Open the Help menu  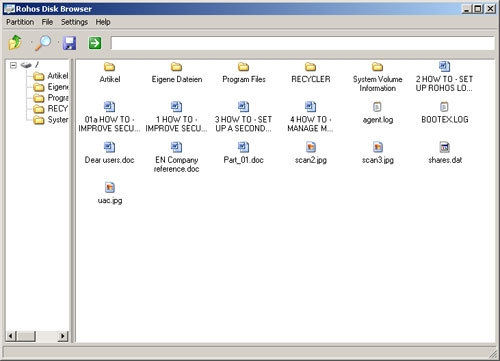[x=103, y=22]
